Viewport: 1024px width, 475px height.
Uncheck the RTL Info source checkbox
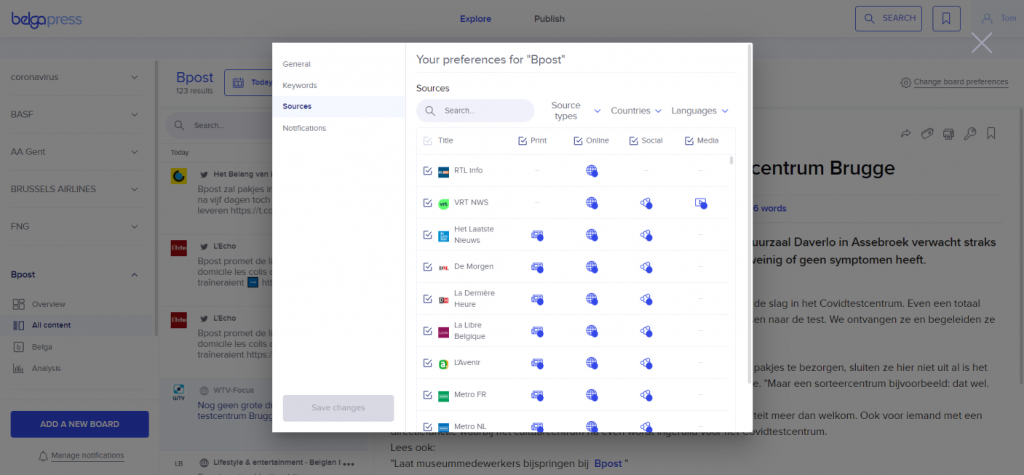428,171
